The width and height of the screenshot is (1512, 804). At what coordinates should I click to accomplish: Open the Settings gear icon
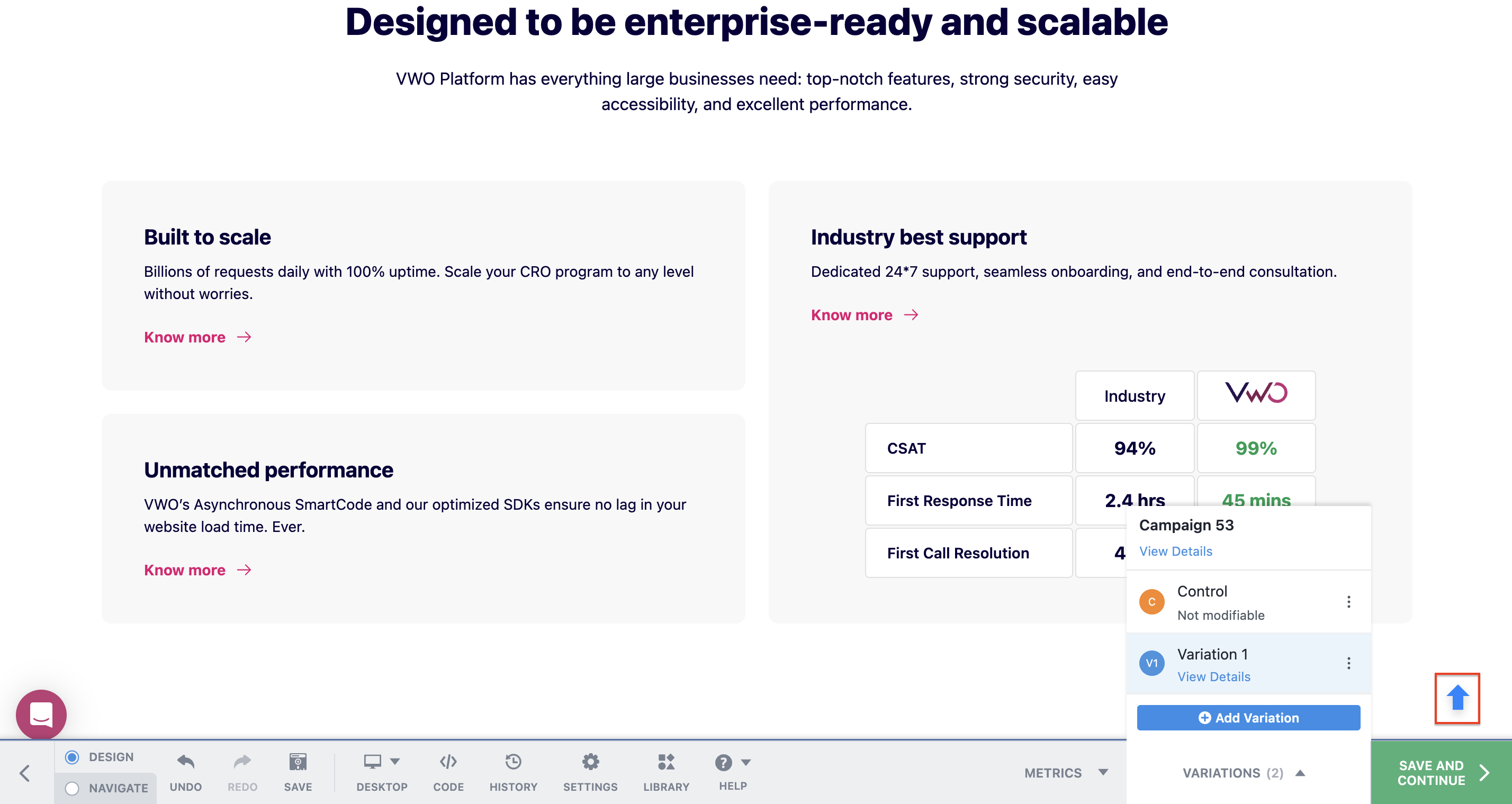coord(590,762)
